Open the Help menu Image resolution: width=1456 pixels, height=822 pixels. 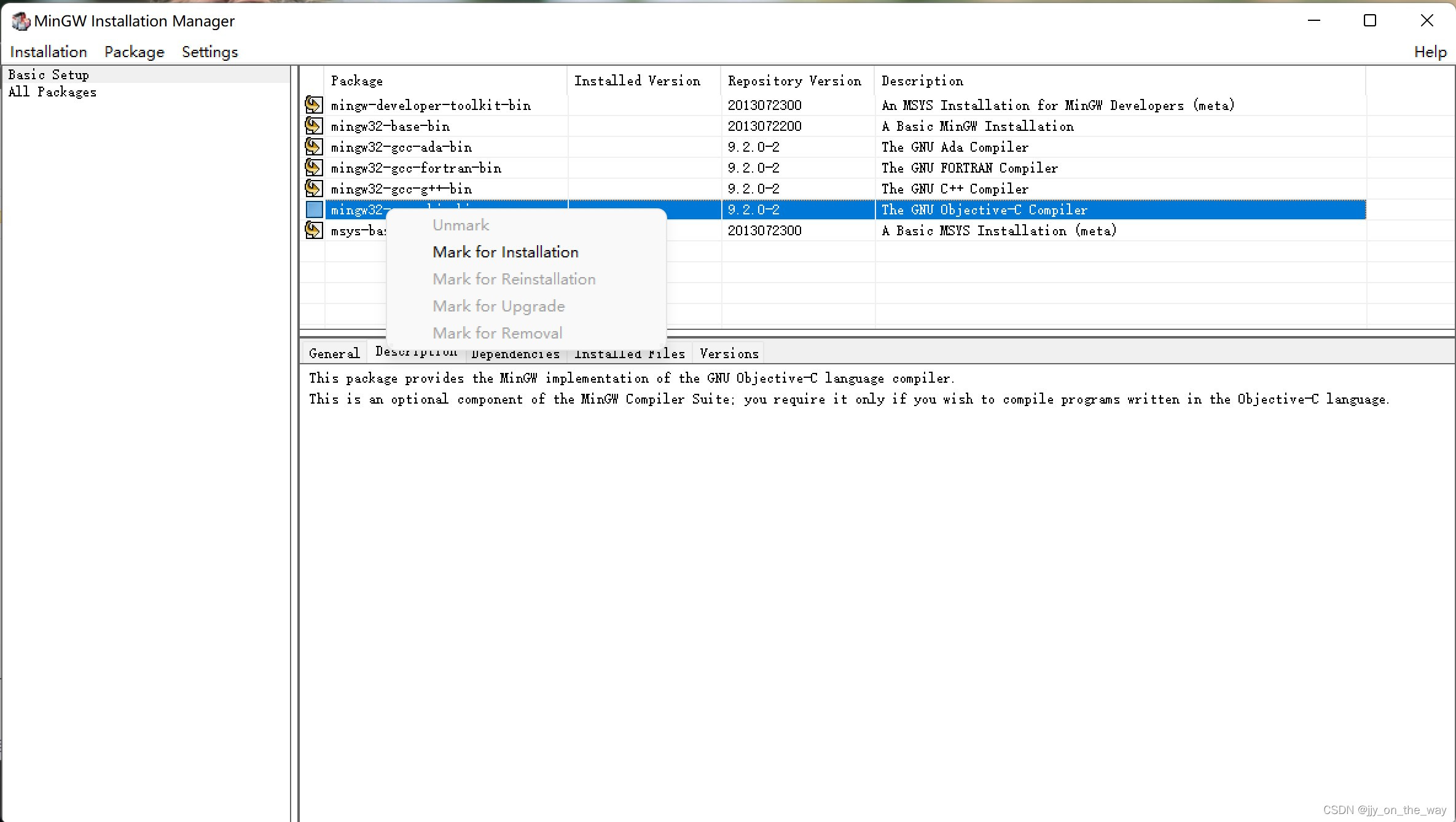click(1430, 52)
